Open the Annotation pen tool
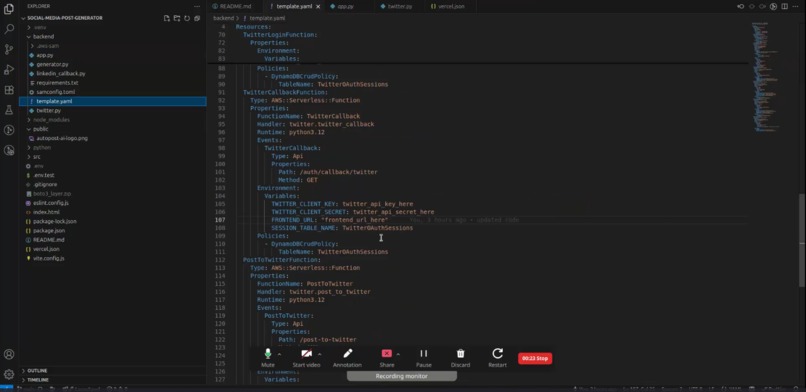The width and height of the screenshot is (806, 392). pos(347,358)
